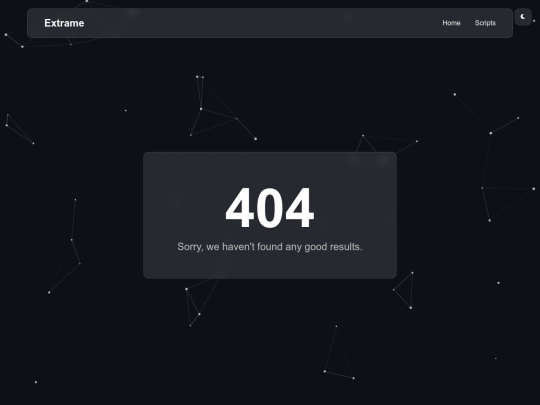Viewport: 540px width, 405px height.
Task: Toggle dark mode with the moon icon
Action: coord(523,17)
